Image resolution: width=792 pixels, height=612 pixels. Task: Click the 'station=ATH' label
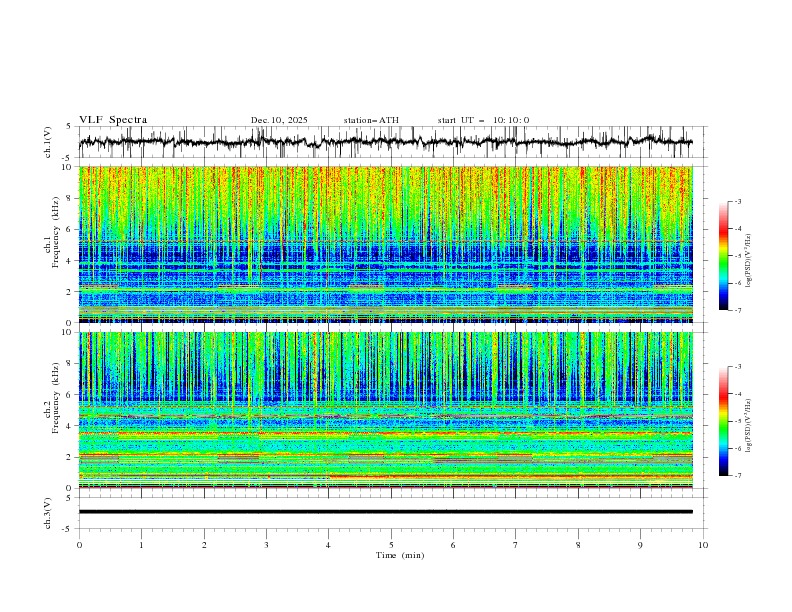point(371,120)
